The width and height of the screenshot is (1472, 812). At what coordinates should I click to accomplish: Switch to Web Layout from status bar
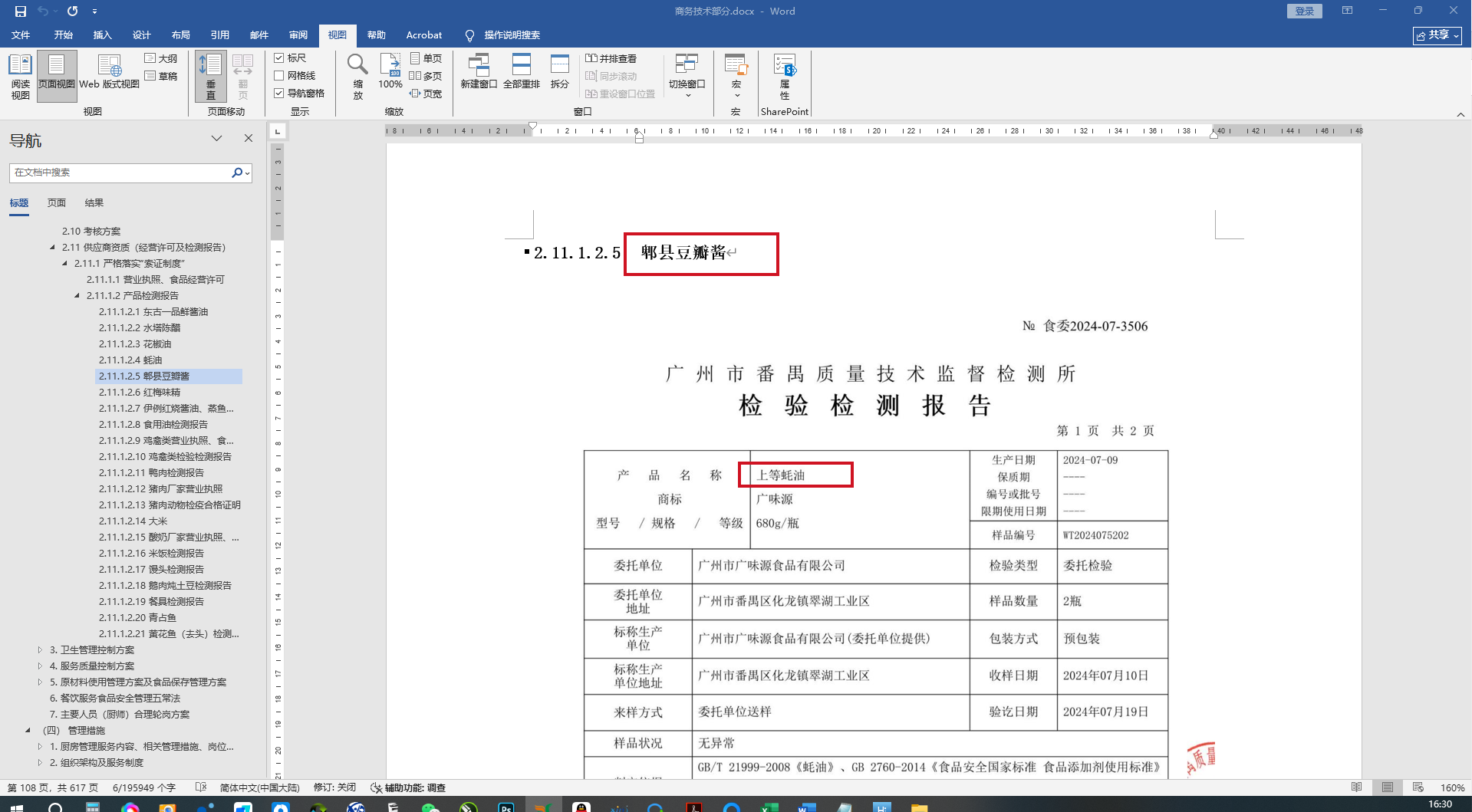point(1418,787)
